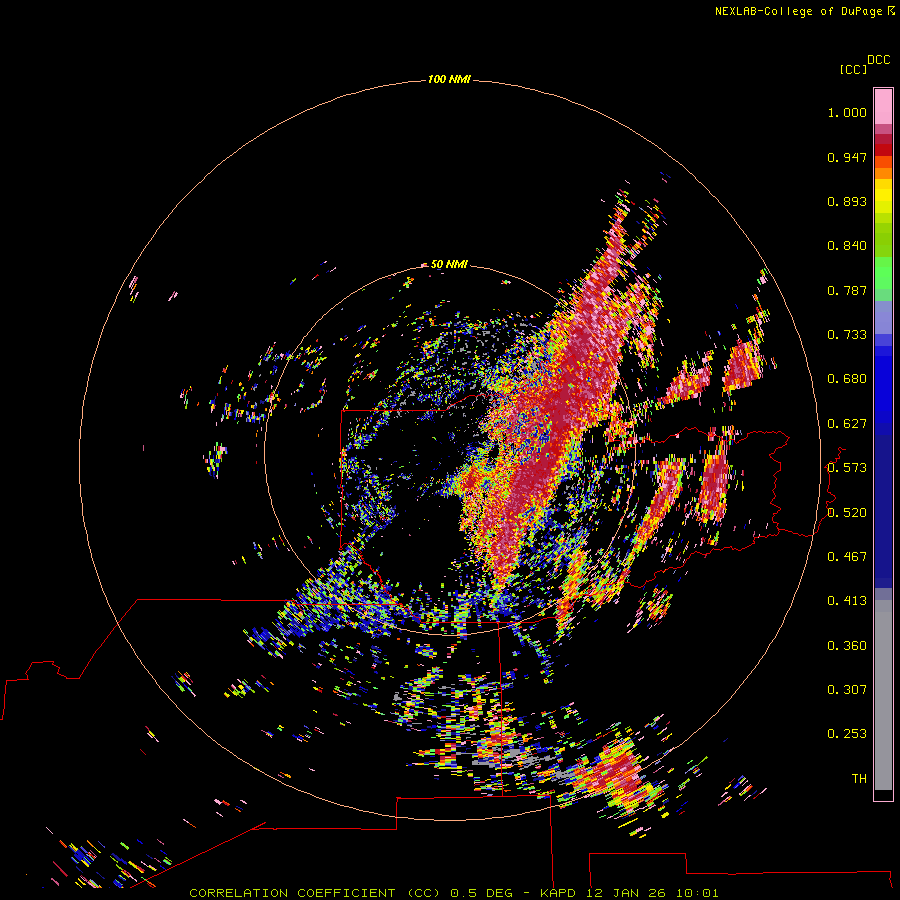Image resolution: width=900 pixels, height=900 pixels.
Task: Click the 0.680 legend value
Action: pos(847,379)
